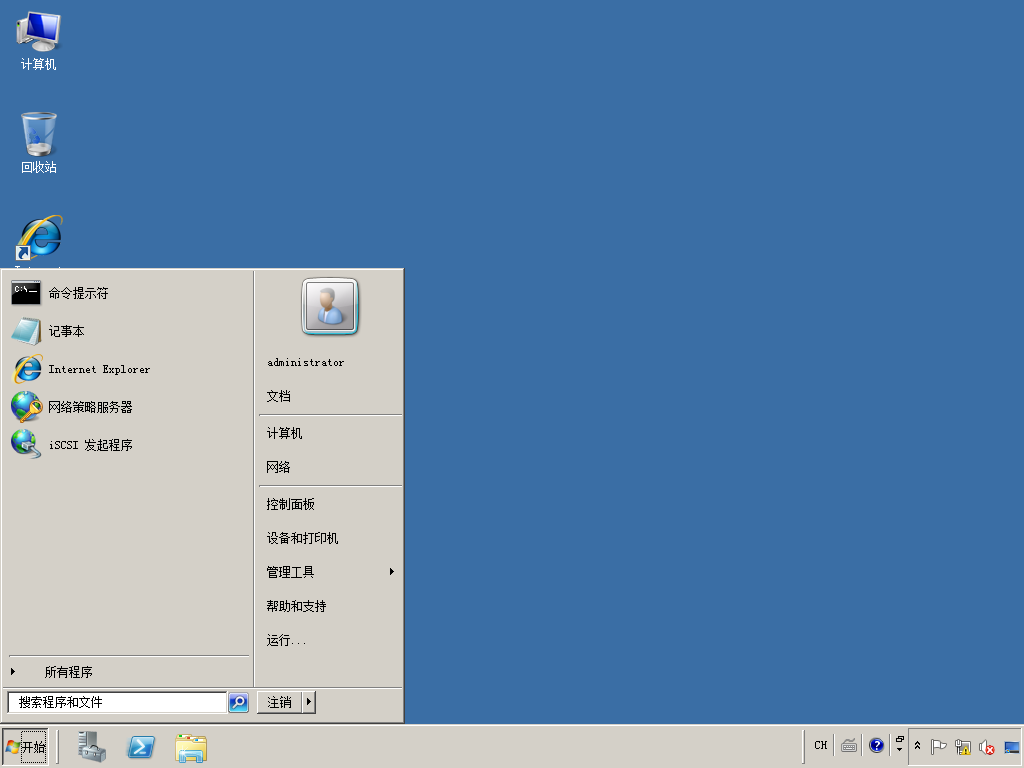Open the arrow menu next to 注销
Screen dimensions: 1024x768
tap(309, 702)
